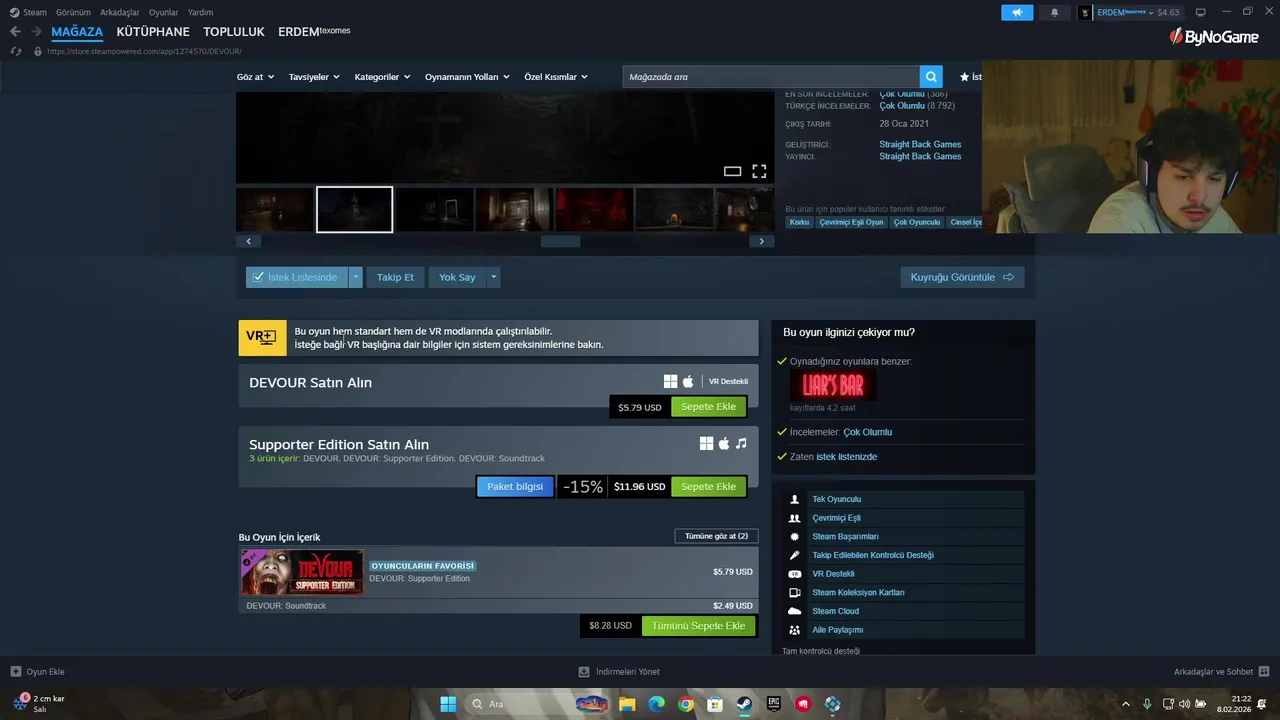
Task: Open the Yardım menu
Action: (200, 12)
